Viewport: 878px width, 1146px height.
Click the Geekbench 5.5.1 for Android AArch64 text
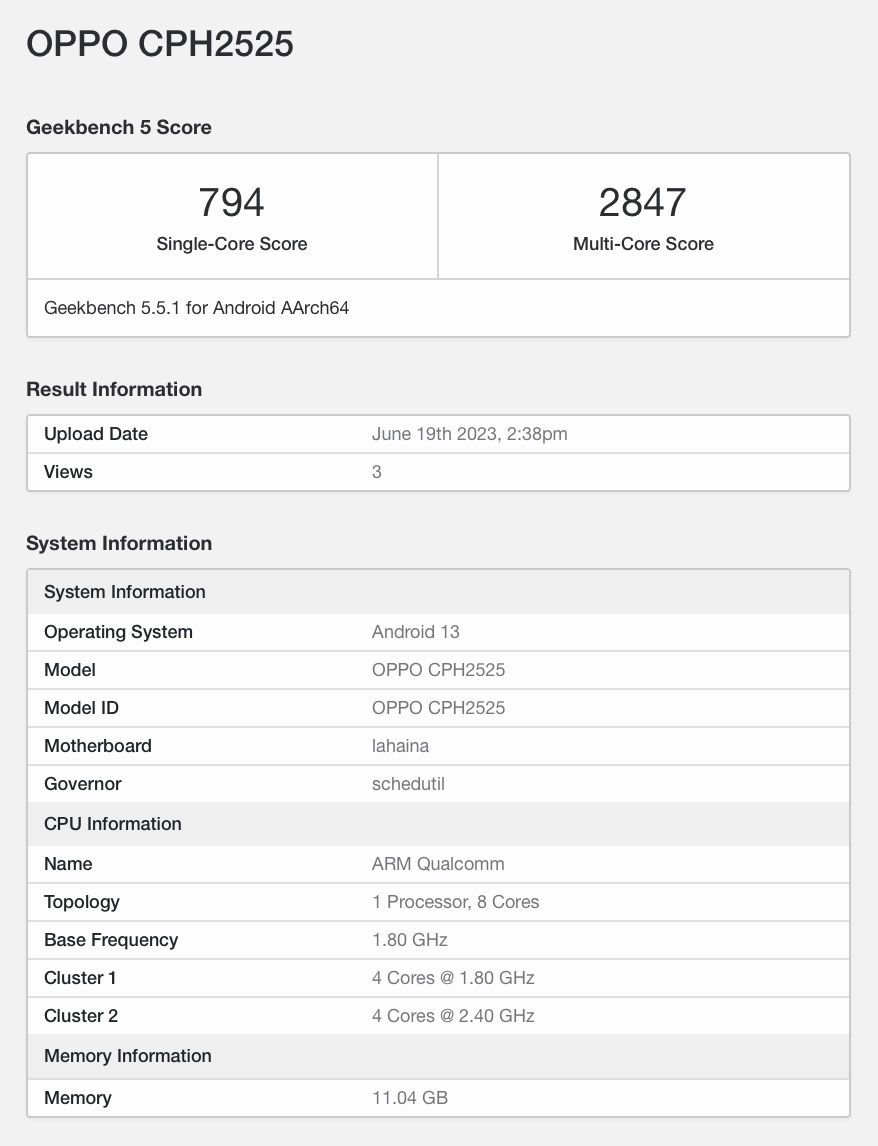[197, 307]
